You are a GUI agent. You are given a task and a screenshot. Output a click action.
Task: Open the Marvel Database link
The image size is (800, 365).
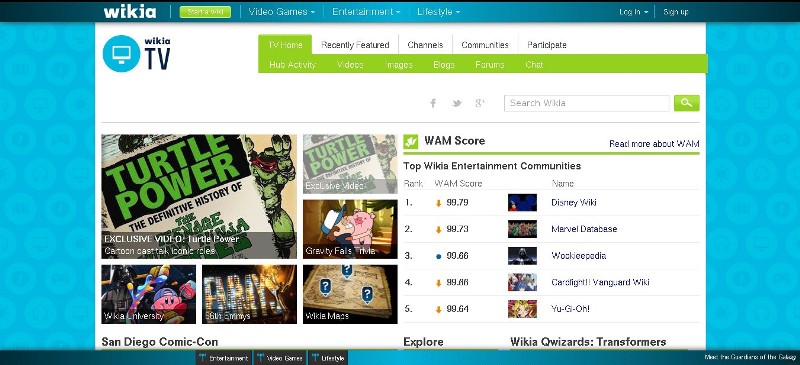[584, 229]
